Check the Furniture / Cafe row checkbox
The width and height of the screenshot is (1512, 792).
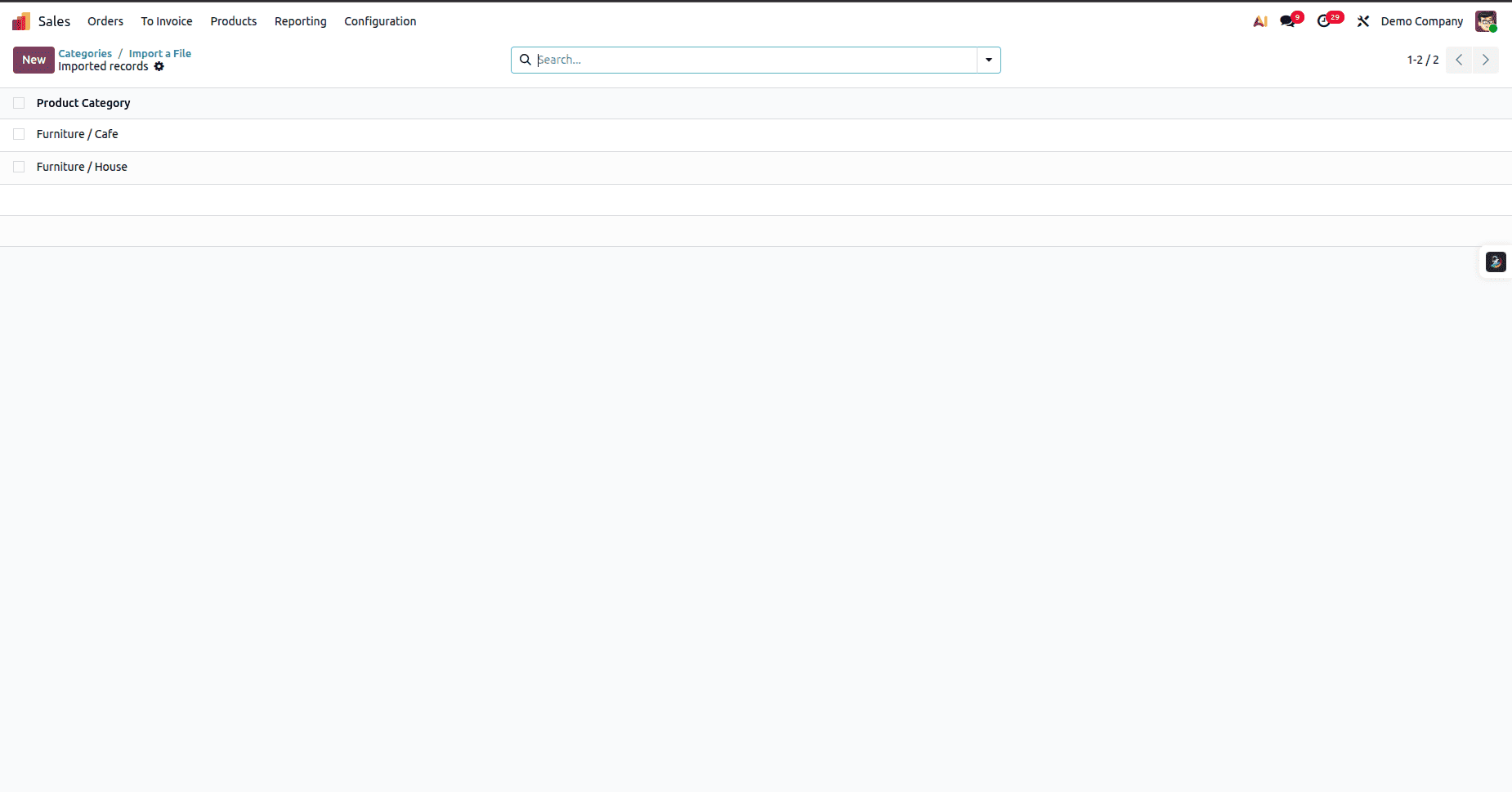pos(19,133)
